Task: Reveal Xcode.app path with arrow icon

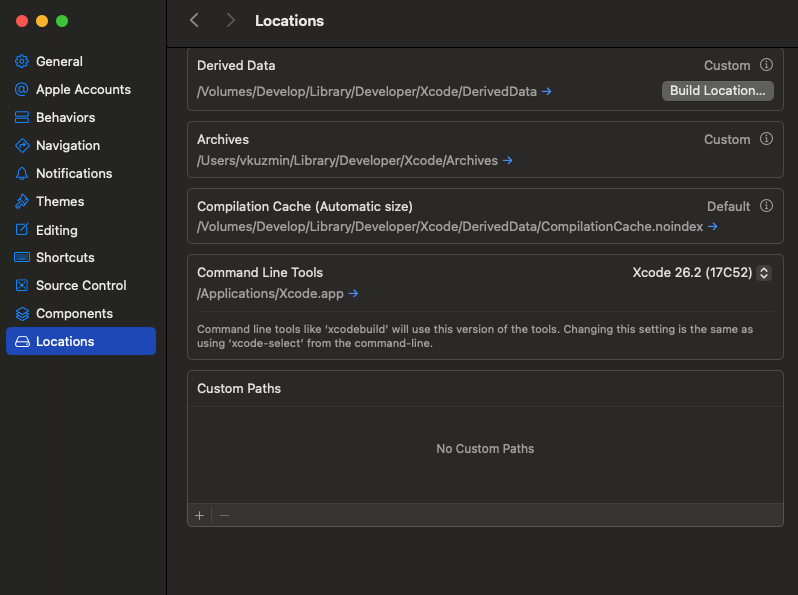Action: point(353,294)
